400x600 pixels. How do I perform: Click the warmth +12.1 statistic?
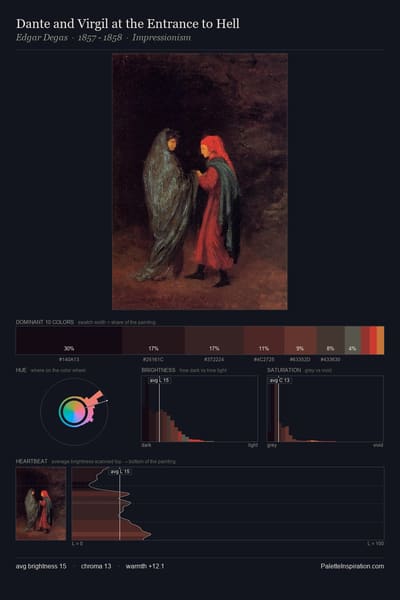(145, 566)
